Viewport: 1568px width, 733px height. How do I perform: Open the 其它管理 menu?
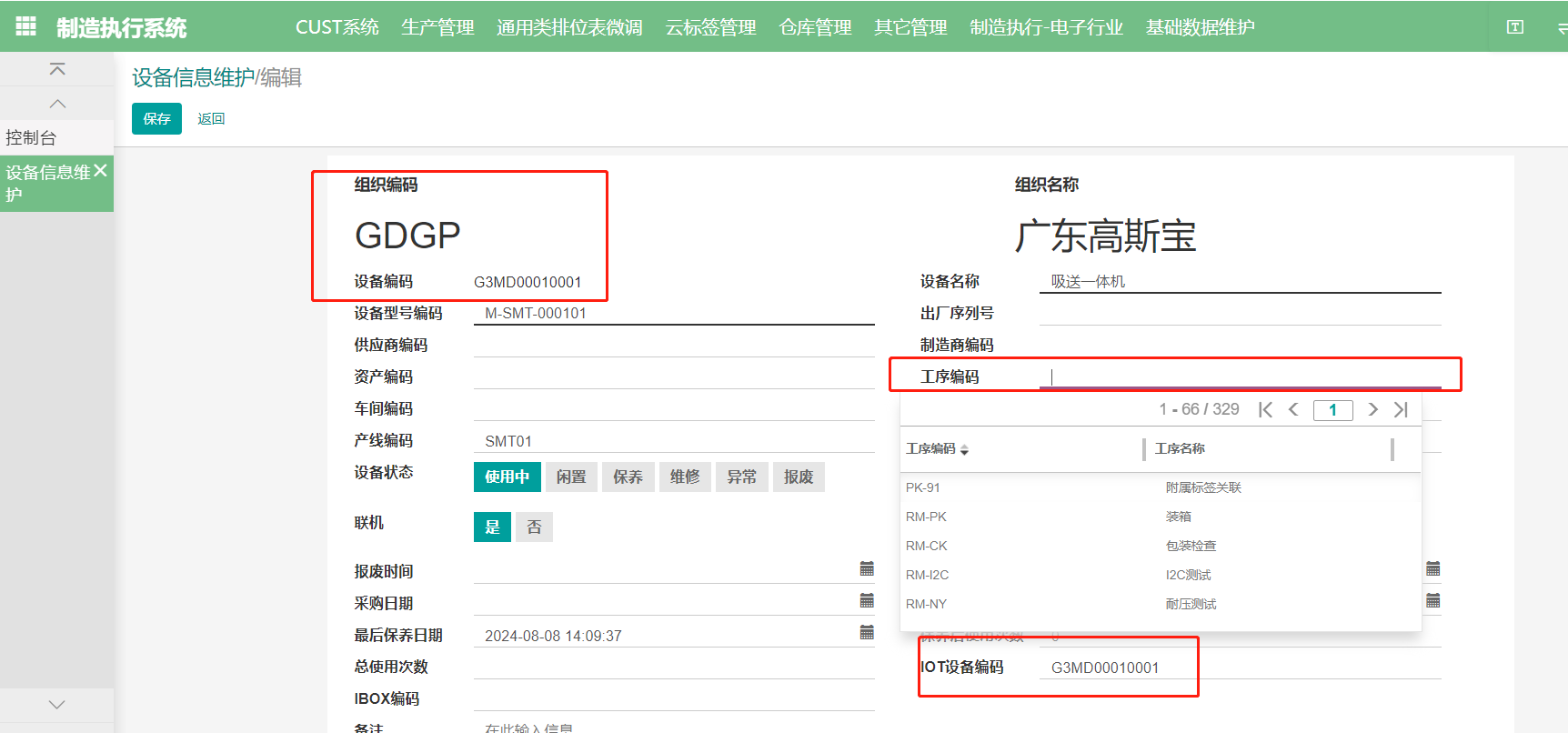pyautogui.click(x=910, y=27)
